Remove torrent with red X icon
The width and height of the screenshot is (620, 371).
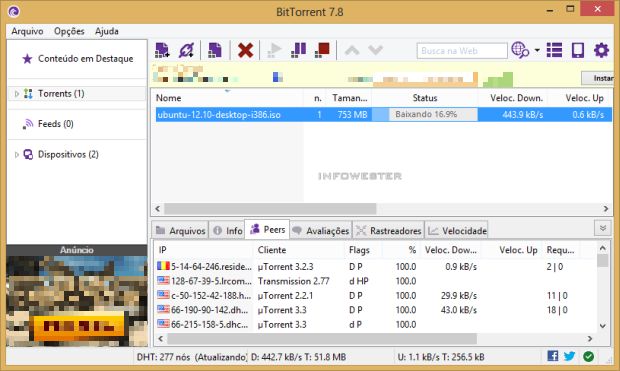(245, 50)
